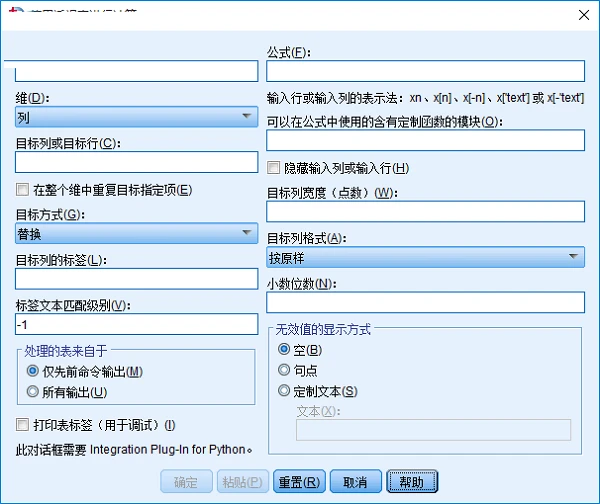Open the 维(D) dropdown showing 列
This screenshot has width=600, height=504.
click(136, 117)
